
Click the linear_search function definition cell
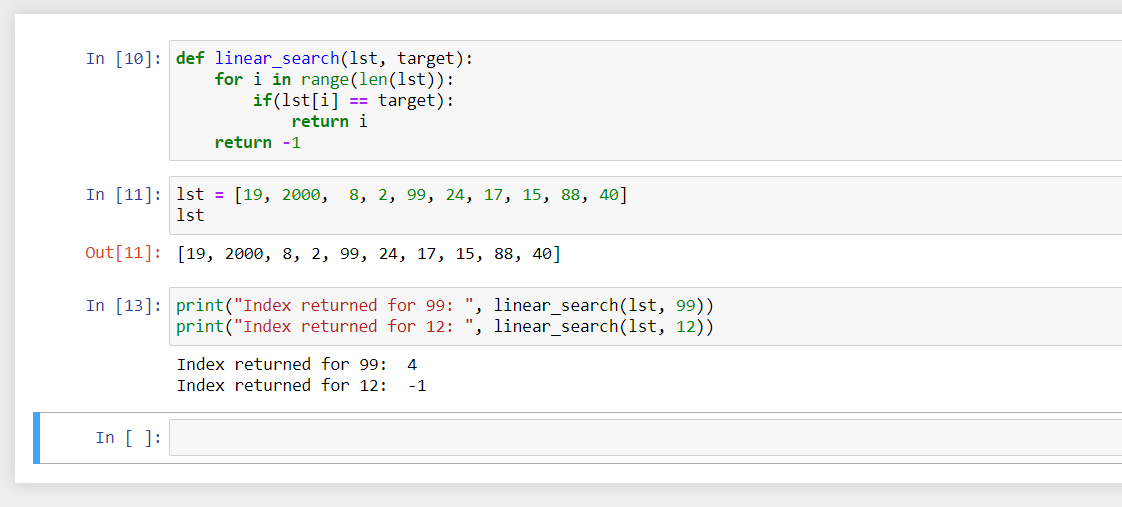coord(645,100)
